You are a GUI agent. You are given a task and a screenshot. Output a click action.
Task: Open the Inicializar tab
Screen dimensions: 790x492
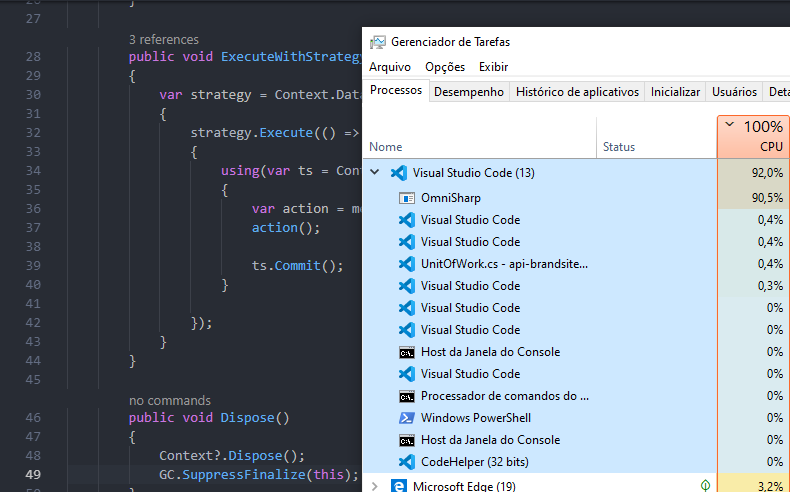[675, 92]
